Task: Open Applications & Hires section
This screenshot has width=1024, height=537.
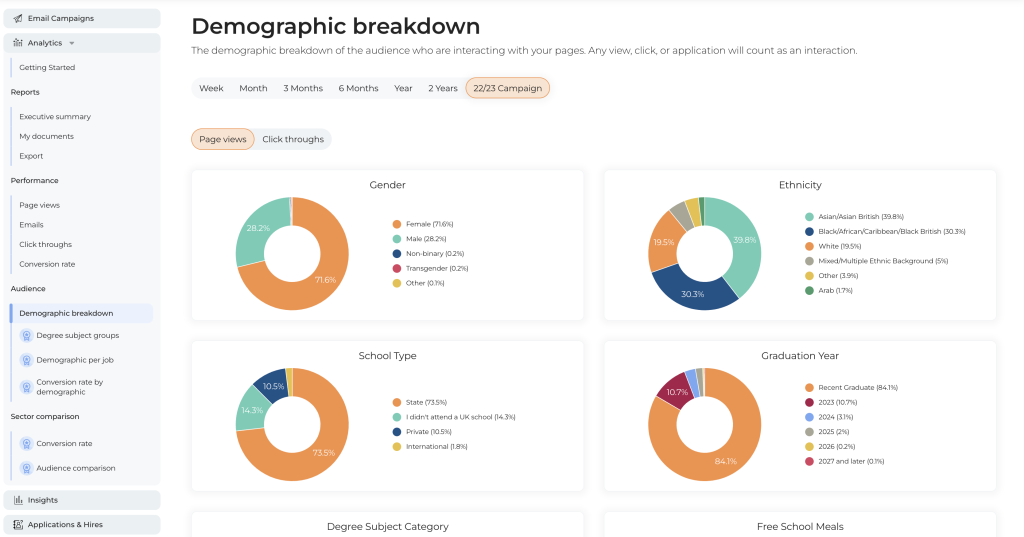Action: click(x=82, y=525)
